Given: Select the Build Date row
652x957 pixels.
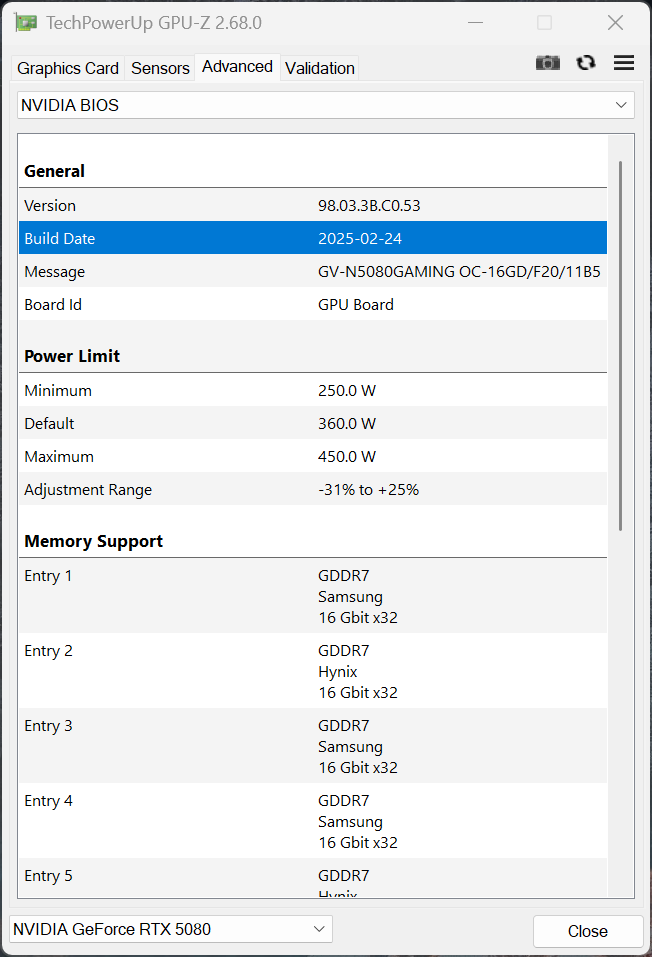Looking at the screenshot, I should click(312, 238).
